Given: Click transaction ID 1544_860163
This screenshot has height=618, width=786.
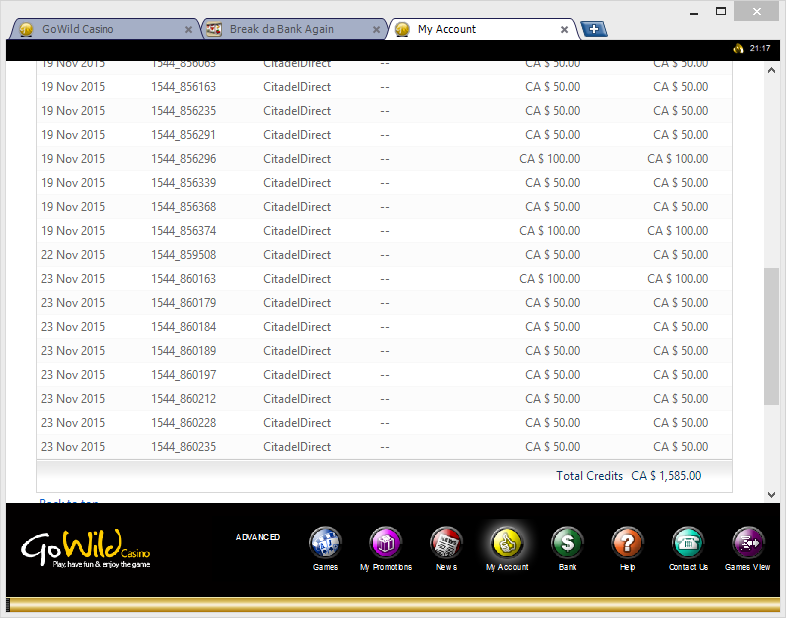Looking at the screenshot, I should pos(183,279).
